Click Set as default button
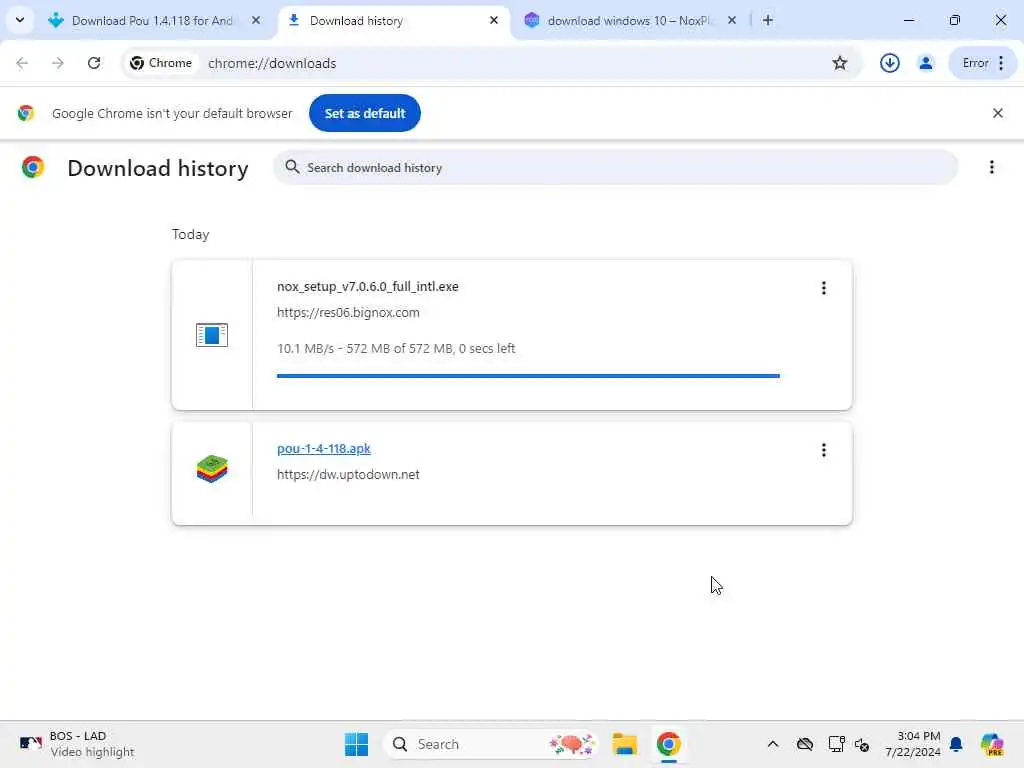This screenshot has height=768, width=1024. click(364, 113)
